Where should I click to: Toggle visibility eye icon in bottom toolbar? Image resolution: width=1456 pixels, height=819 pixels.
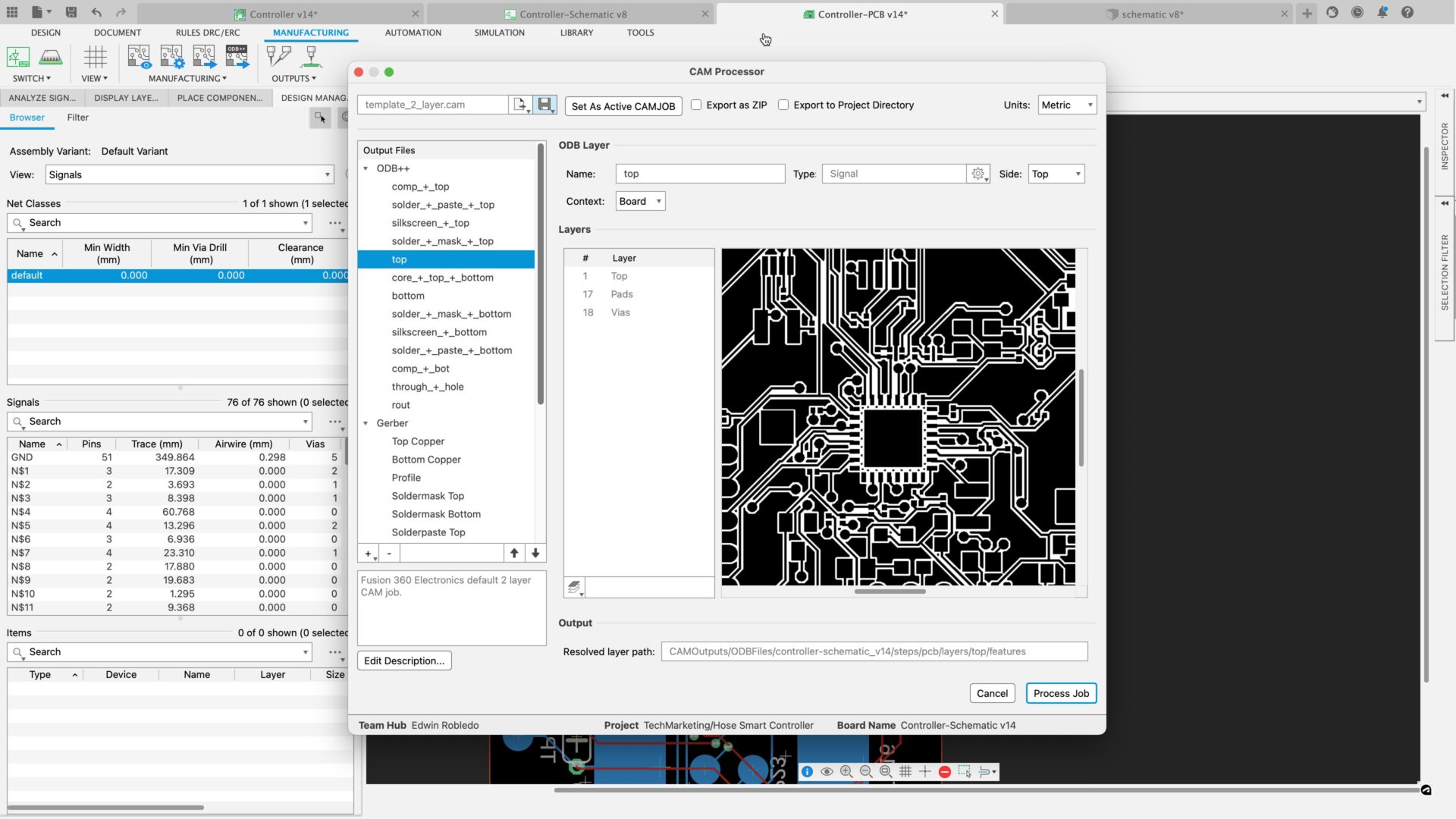click(x=827, y=771)
